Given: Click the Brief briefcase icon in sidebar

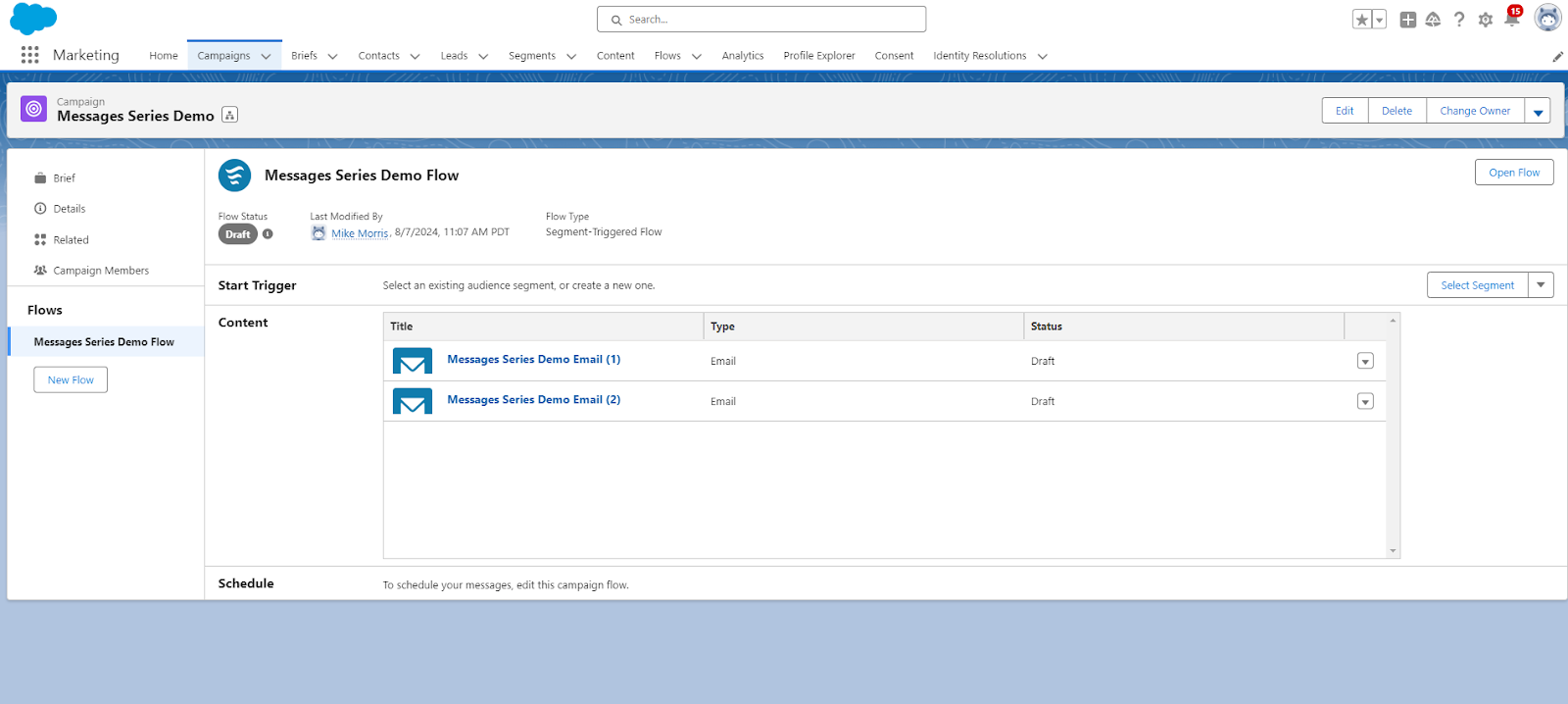Looking at the screenshot, I should pyautogui.click(x=40, y=178).
